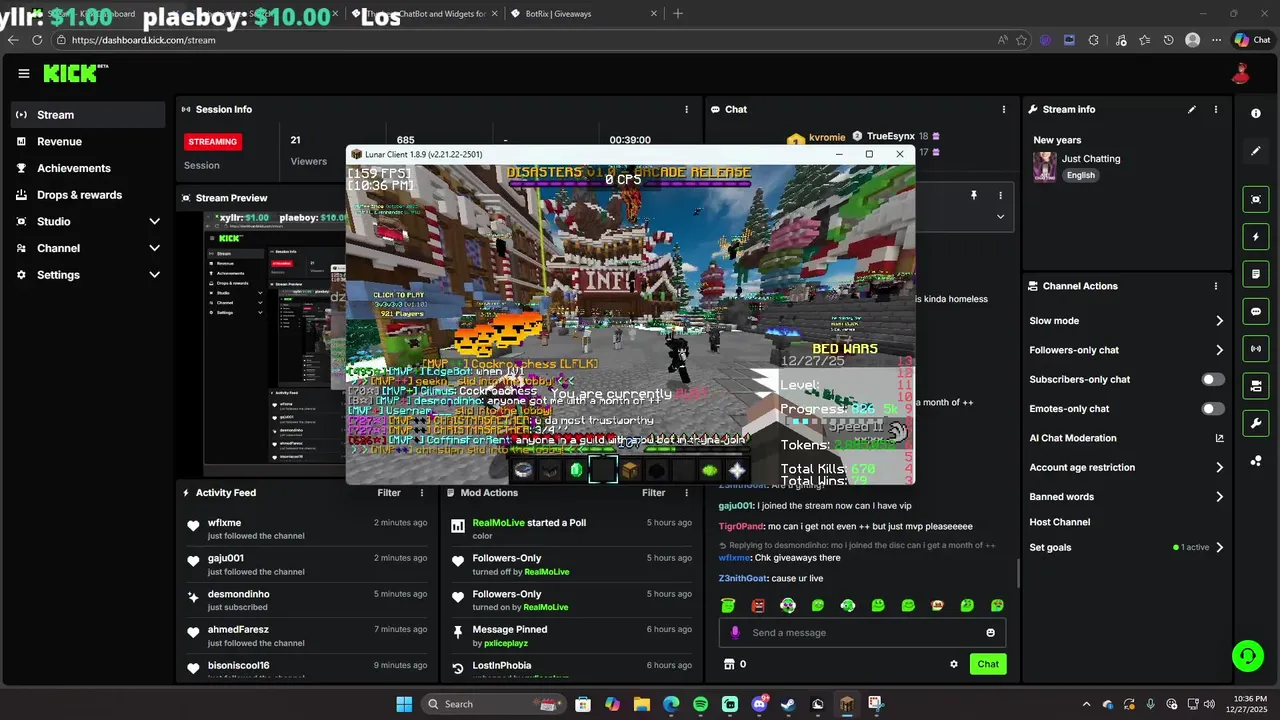
Task: Open Activity Feed three-dot menu
Action: coord(422,493)
